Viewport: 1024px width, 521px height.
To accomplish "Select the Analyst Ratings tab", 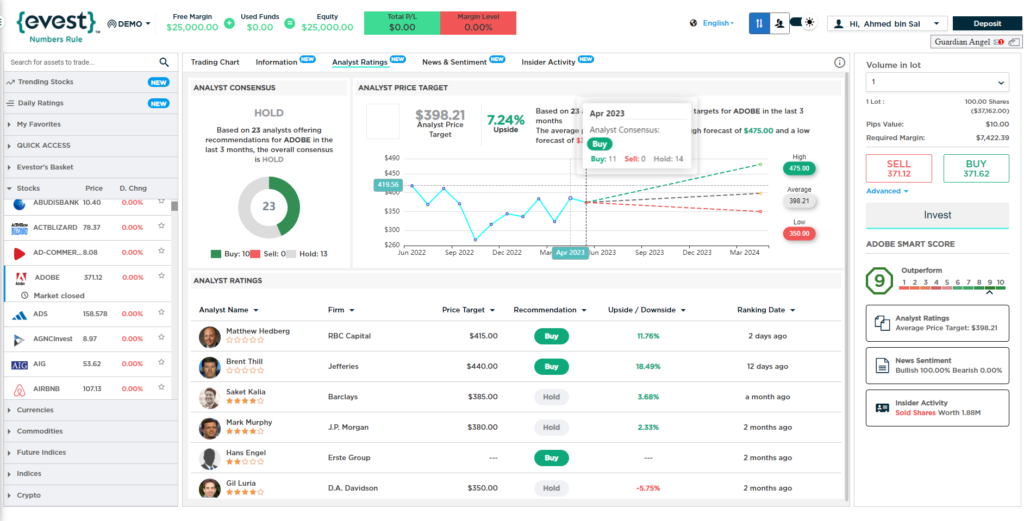I will [360, 63].
